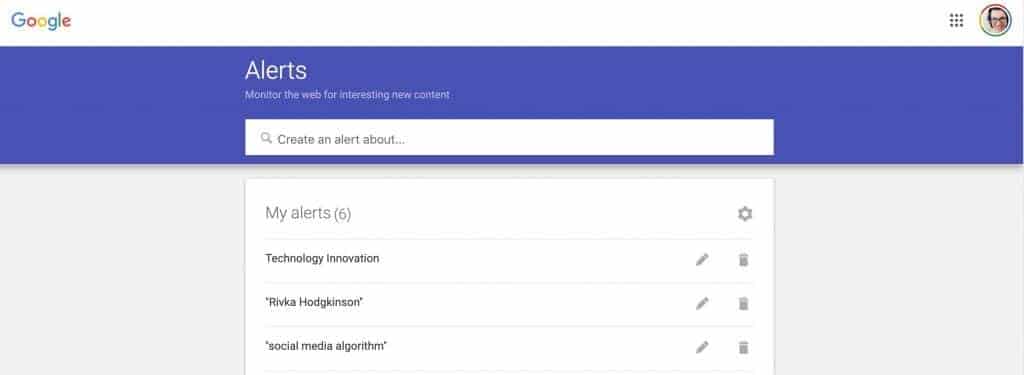Screen dimensions: 1024x375
Task: Delete the "Rivka Hodgkinson" alert
Action: [743, 304]
